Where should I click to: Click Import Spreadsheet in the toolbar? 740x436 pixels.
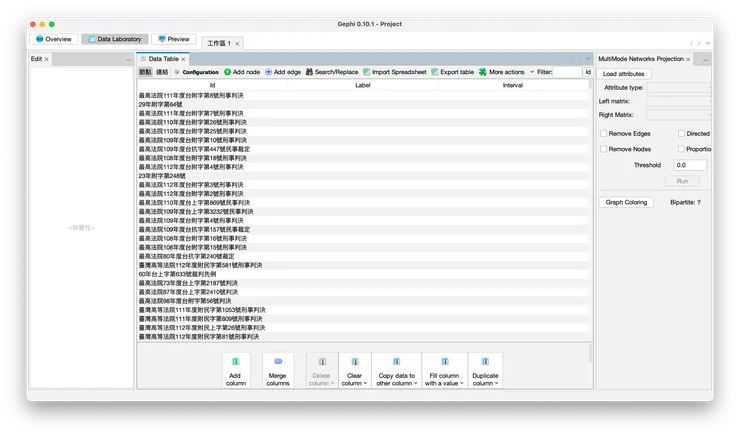point(395,72)
